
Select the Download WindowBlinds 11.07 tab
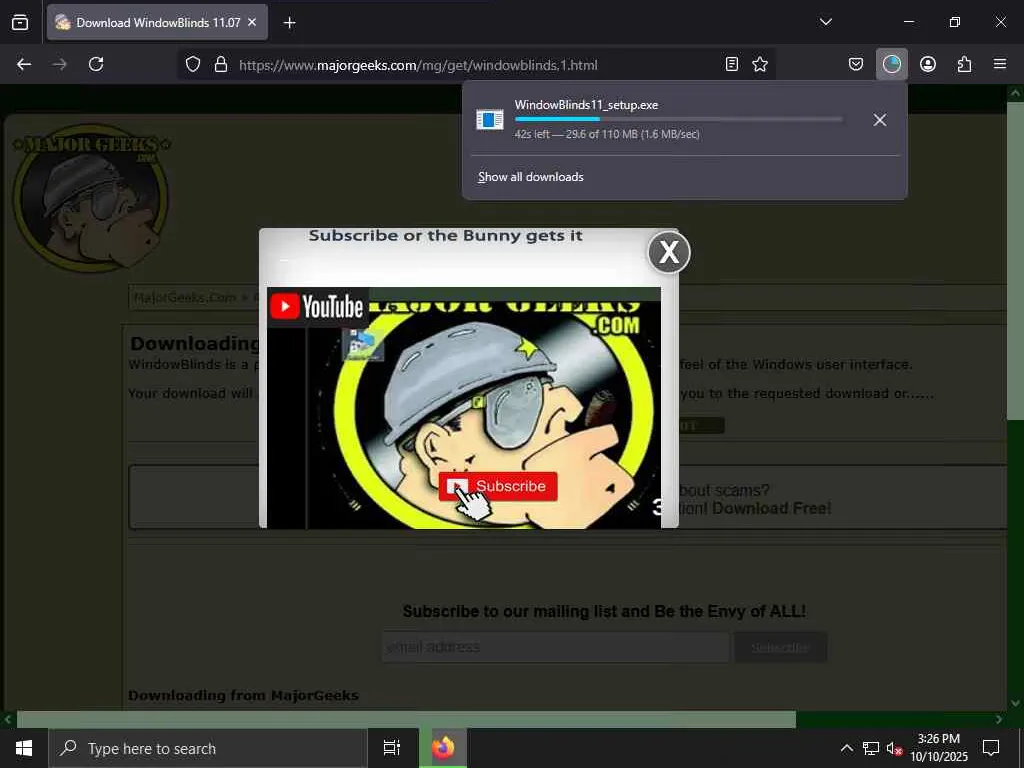pos(157,23)
